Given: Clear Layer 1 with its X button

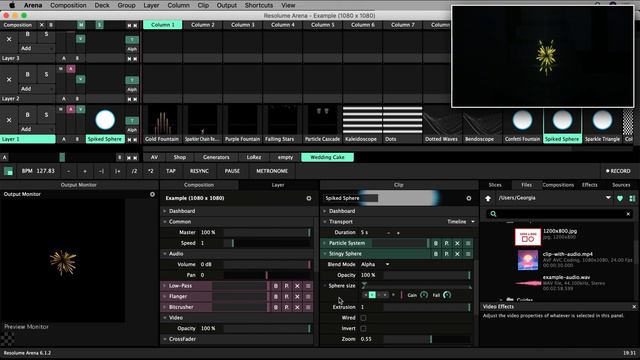Looking at the screenshot, I should pos(9,120).
